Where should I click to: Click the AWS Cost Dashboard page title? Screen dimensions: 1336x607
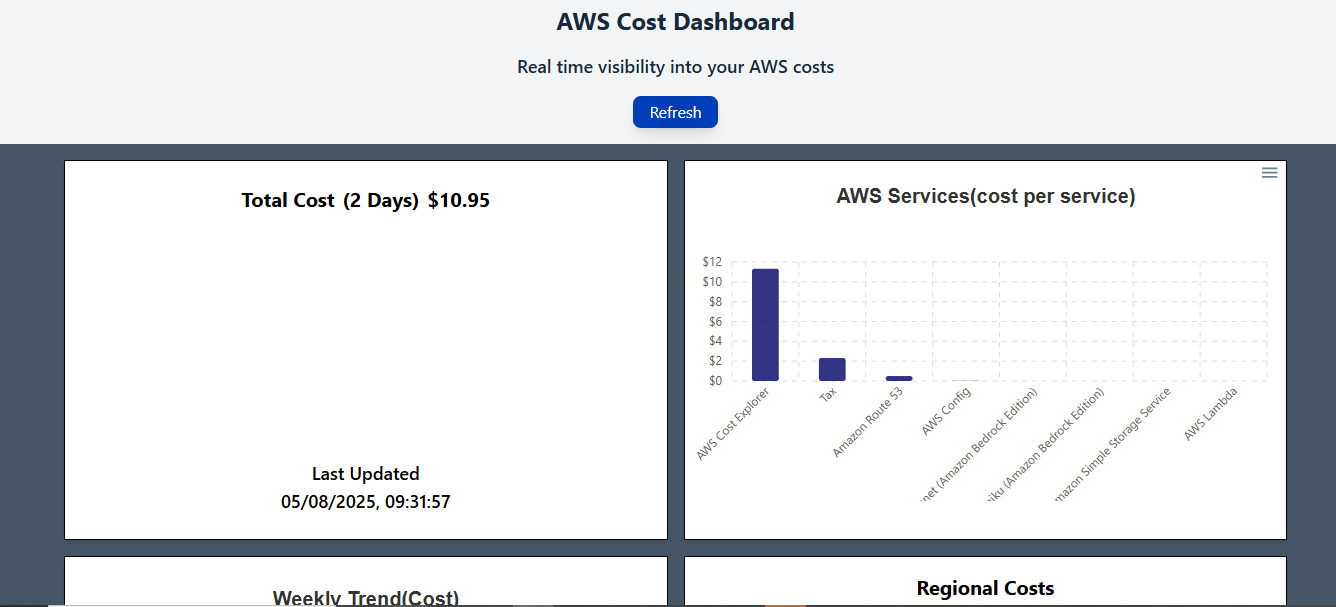tap(675, 22)
